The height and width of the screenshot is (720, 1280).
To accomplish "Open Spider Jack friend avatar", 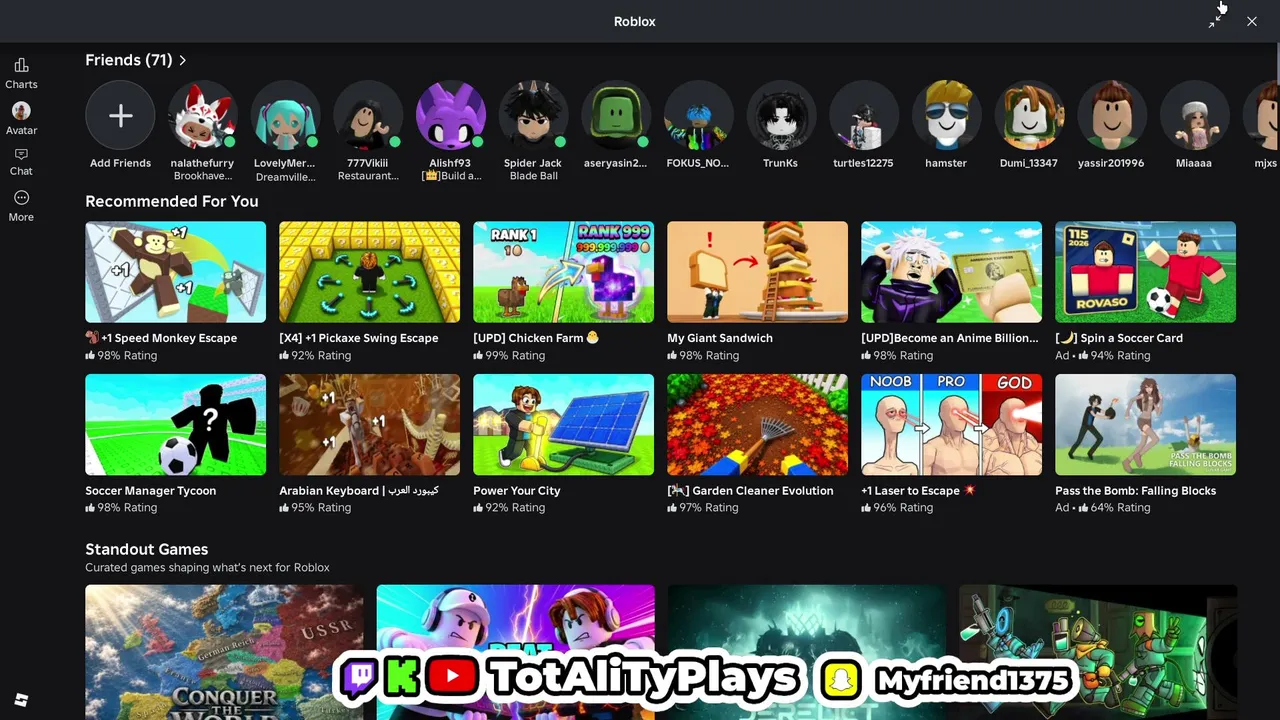I will 533,116.
